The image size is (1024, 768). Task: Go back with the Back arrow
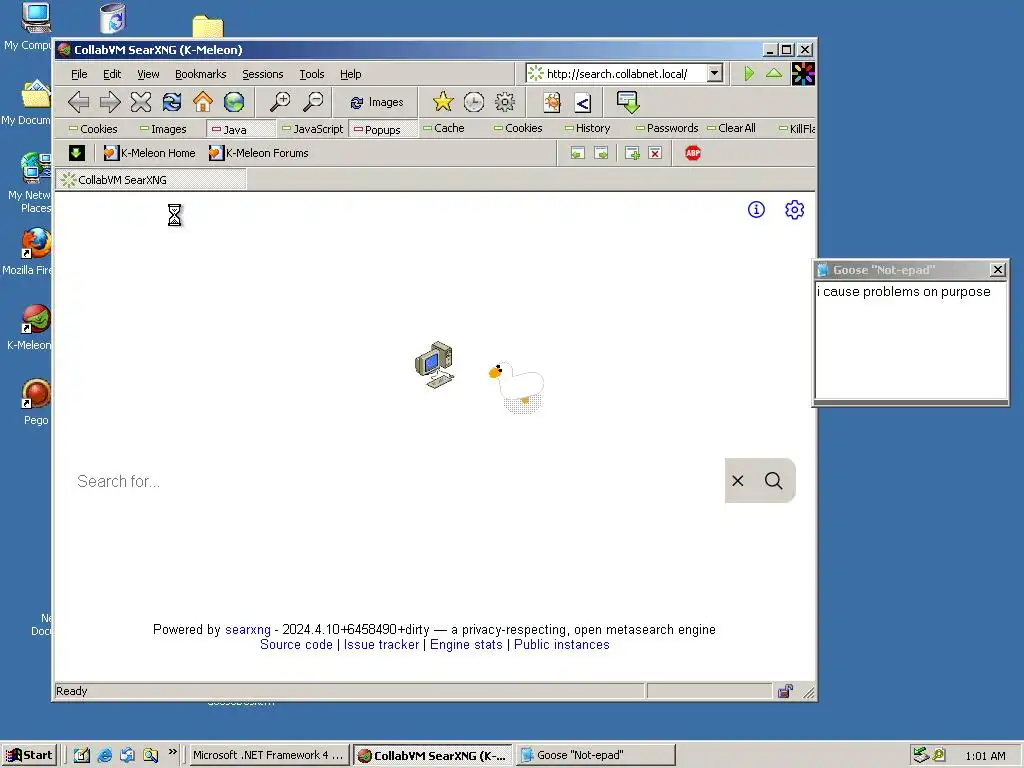coord(78,102)
